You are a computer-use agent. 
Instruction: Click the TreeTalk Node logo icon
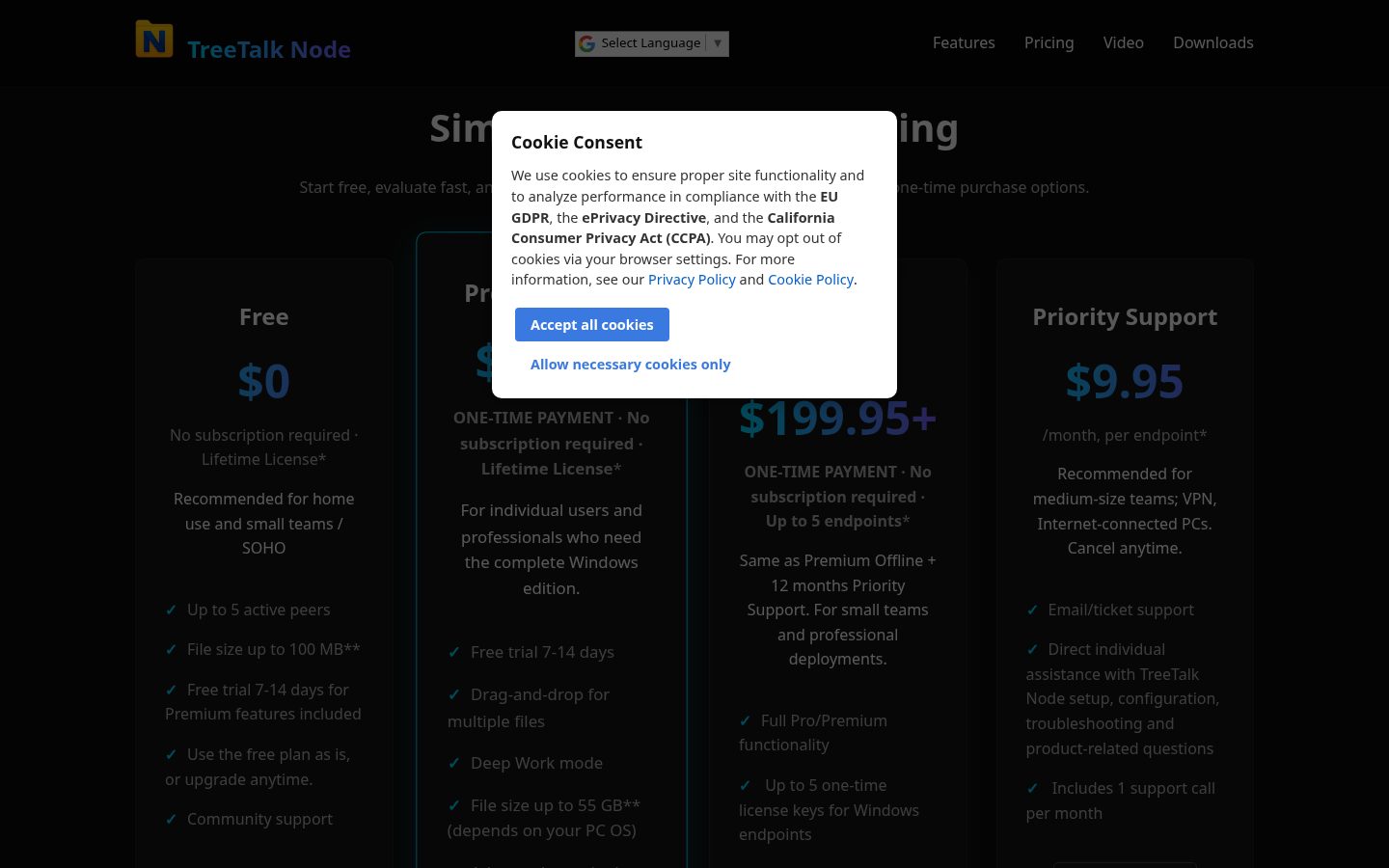154,40
